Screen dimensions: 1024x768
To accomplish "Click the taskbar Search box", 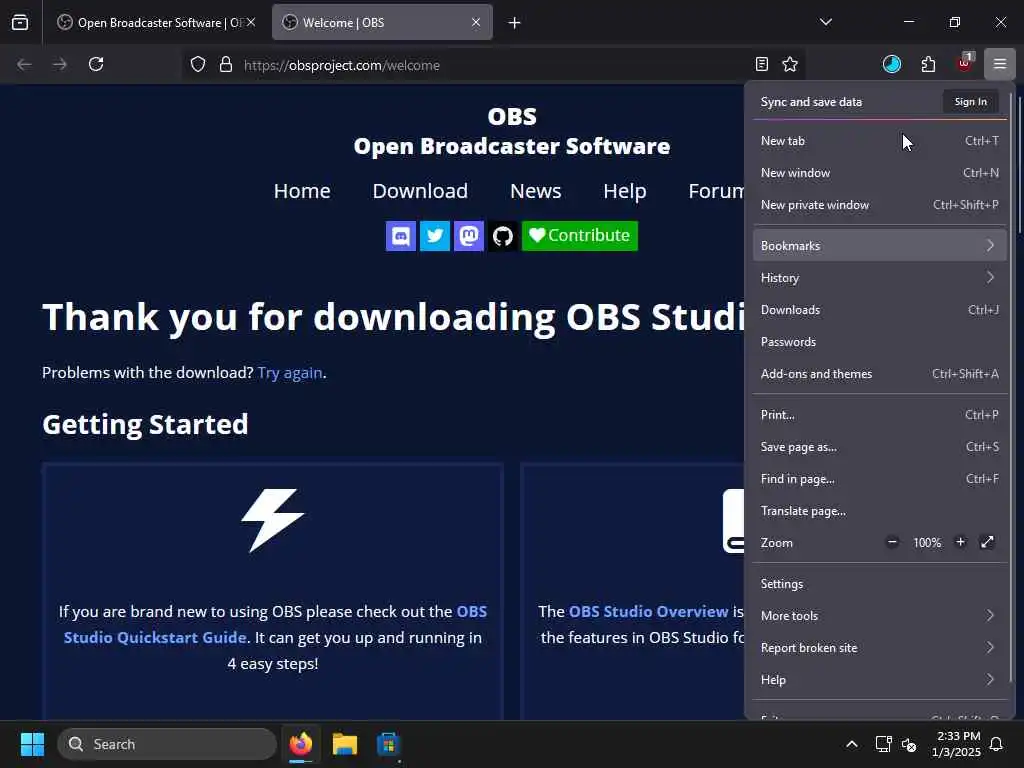I will [167, 744].
